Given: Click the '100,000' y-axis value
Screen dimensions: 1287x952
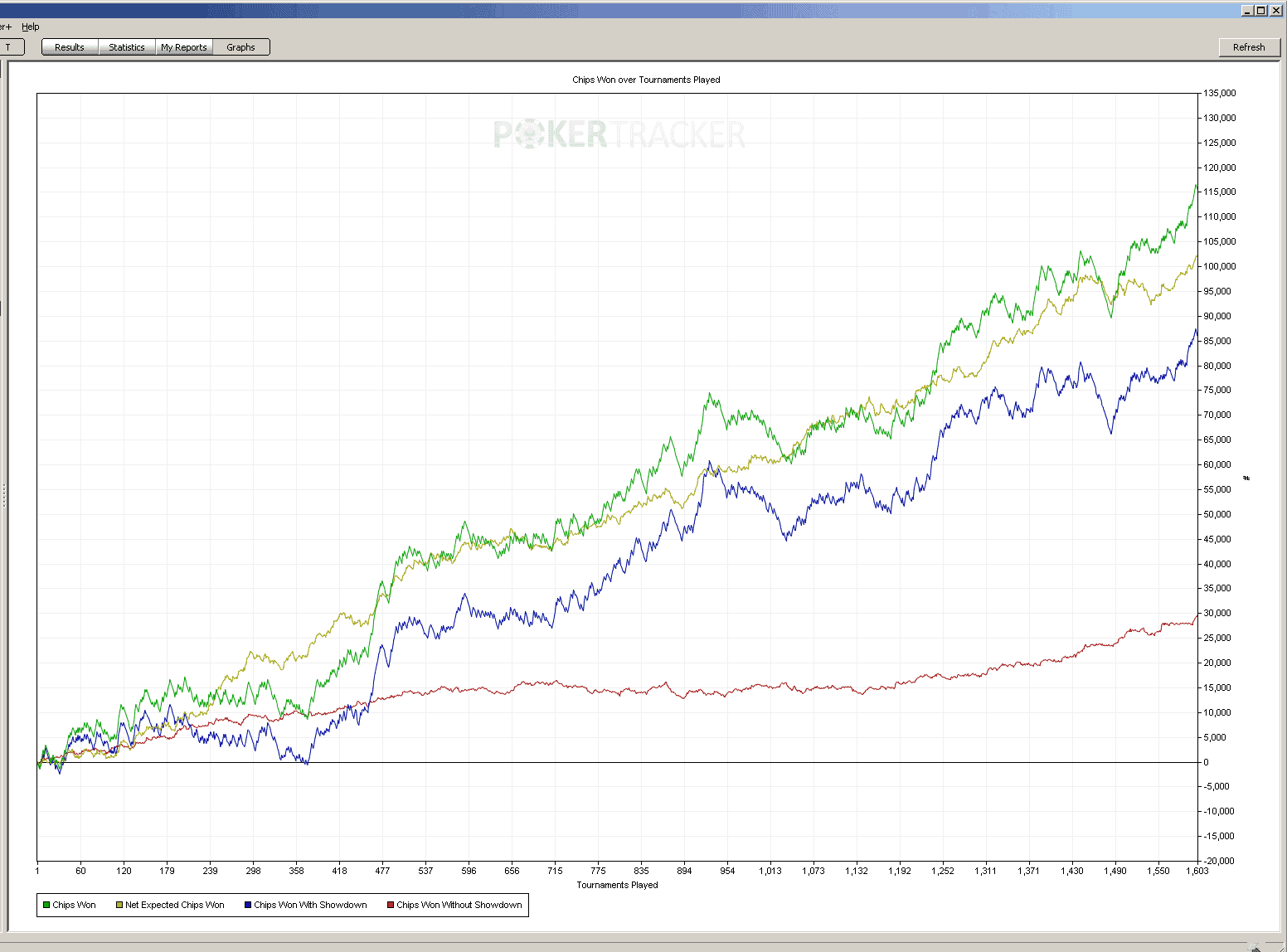Looking at the screenshot, I should [1220, 266].
